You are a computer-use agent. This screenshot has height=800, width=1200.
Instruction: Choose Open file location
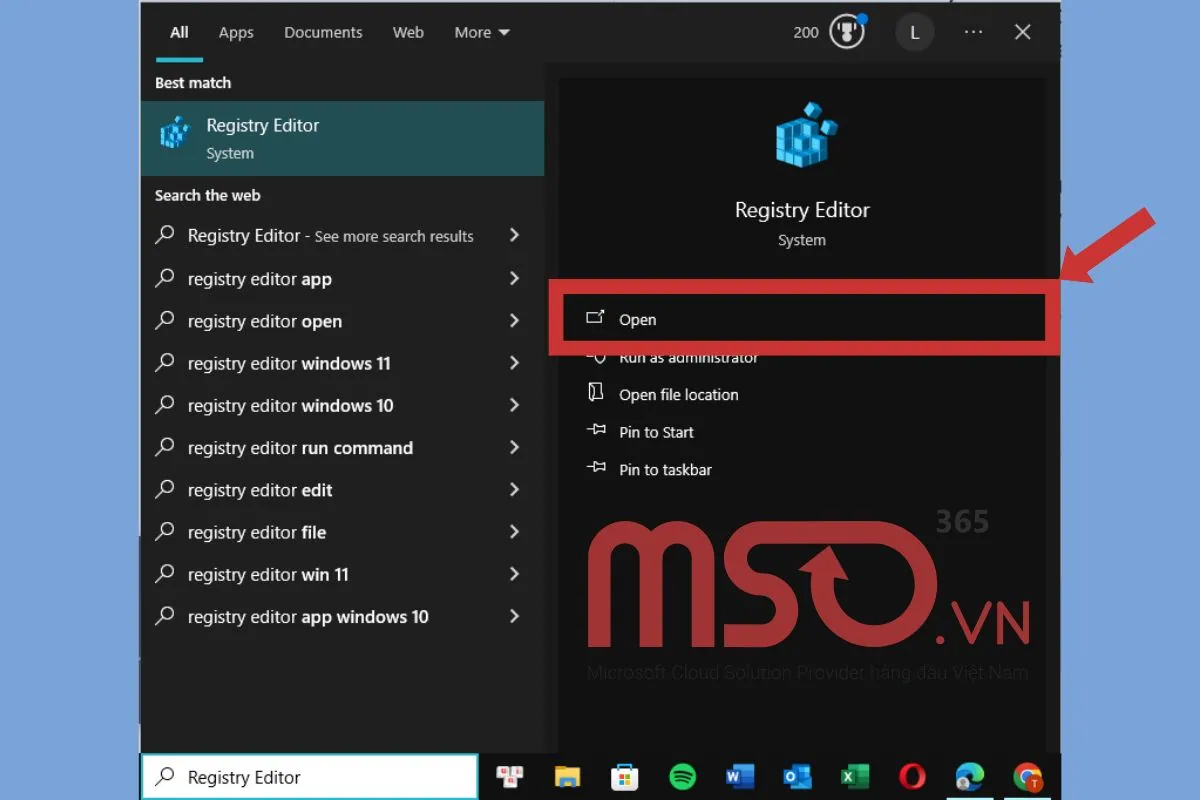678,395
